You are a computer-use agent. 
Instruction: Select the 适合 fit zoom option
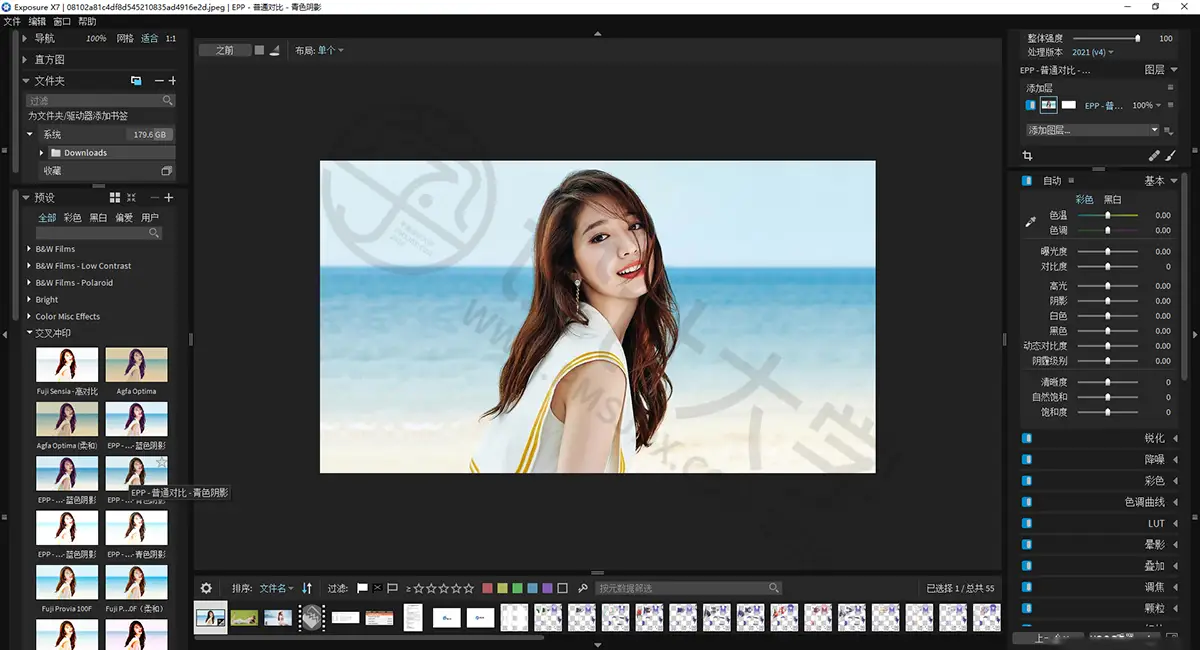(x=149, y=38)
